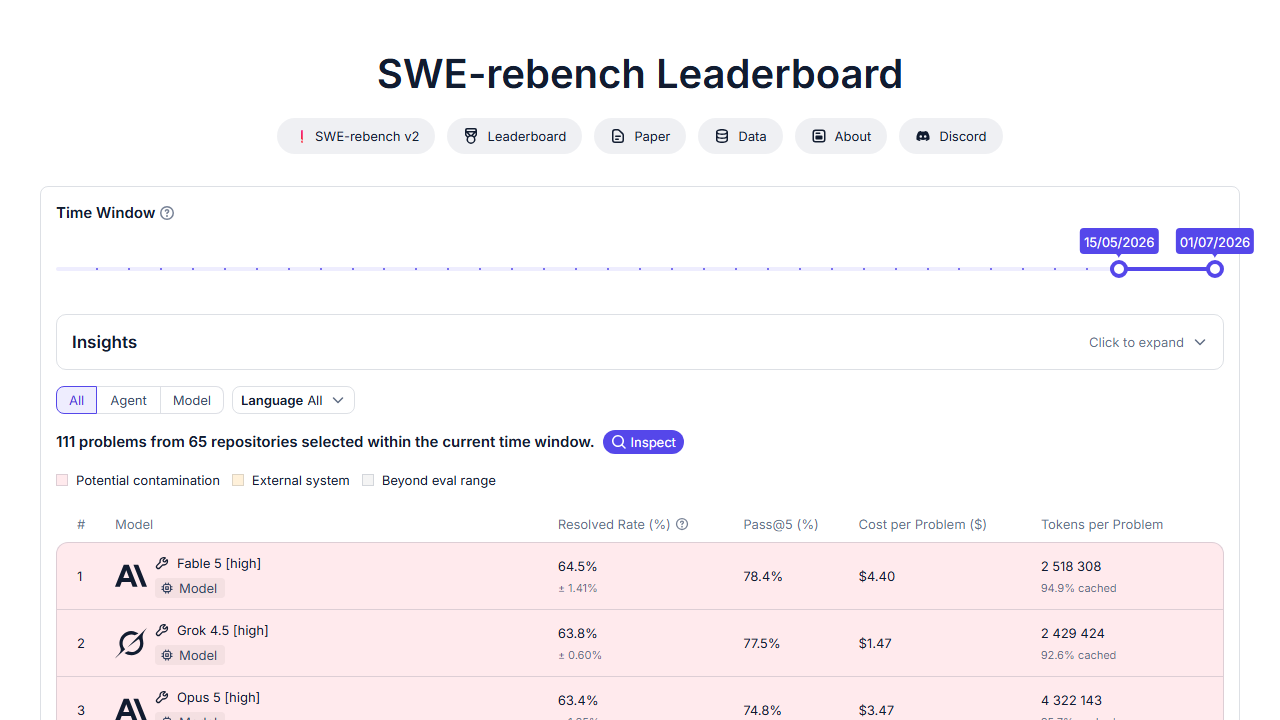
Task: Click the 01/07/2026 slider handle
Action: pyautogui.click(x=1215, y=269)
